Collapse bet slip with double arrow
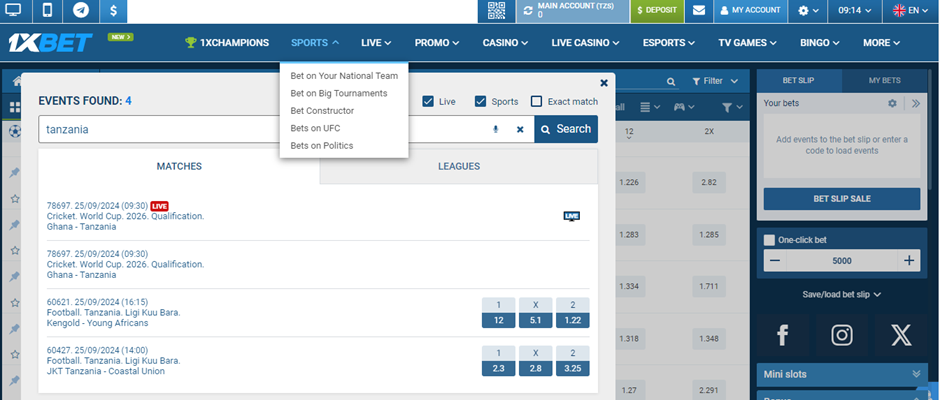Screen dimensions: 940x400 tap(915, 103)
